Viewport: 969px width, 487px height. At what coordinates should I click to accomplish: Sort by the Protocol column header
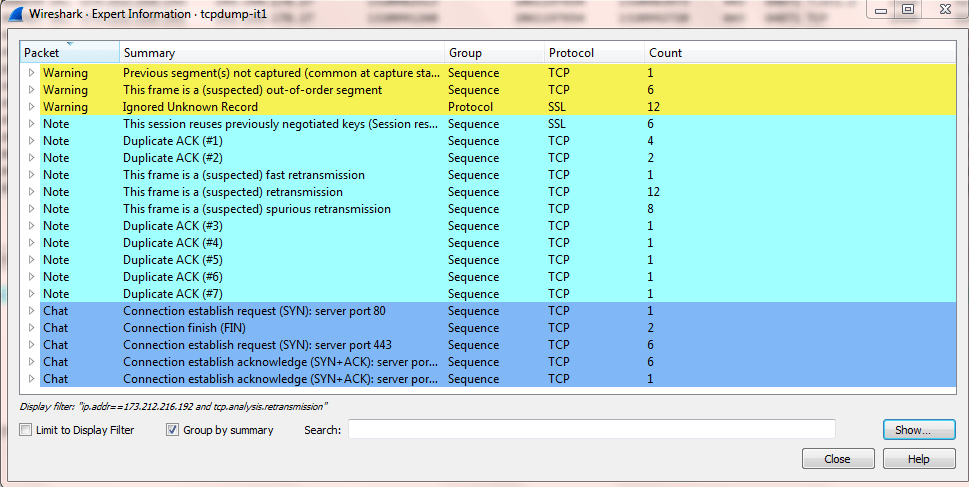tap(593, 53)
